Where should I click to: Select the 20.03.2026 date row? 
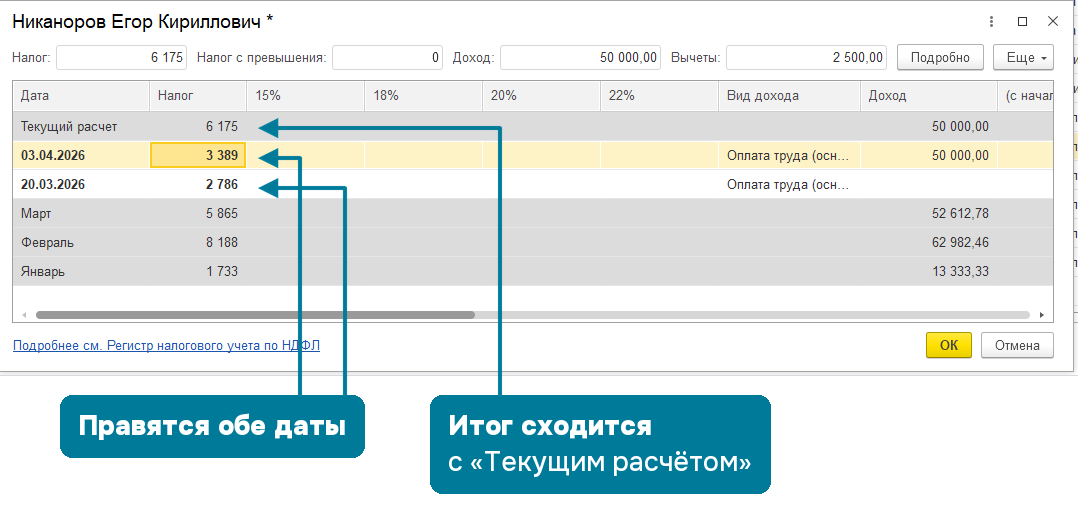[x=533, y=184]
